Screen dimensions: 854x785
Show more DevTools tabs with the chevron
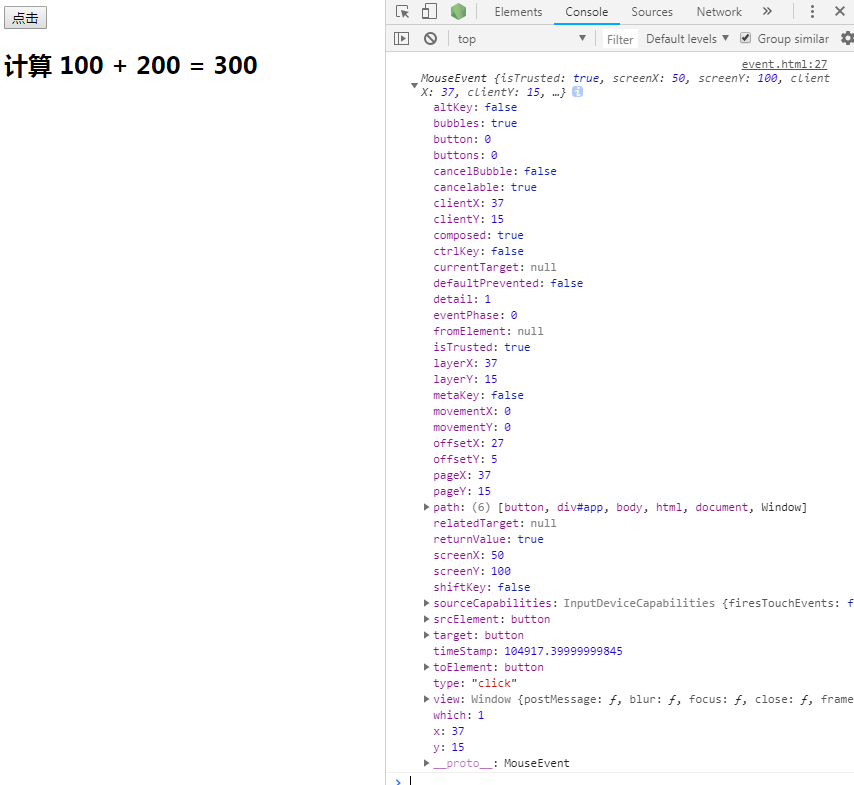tap(767, 12)
